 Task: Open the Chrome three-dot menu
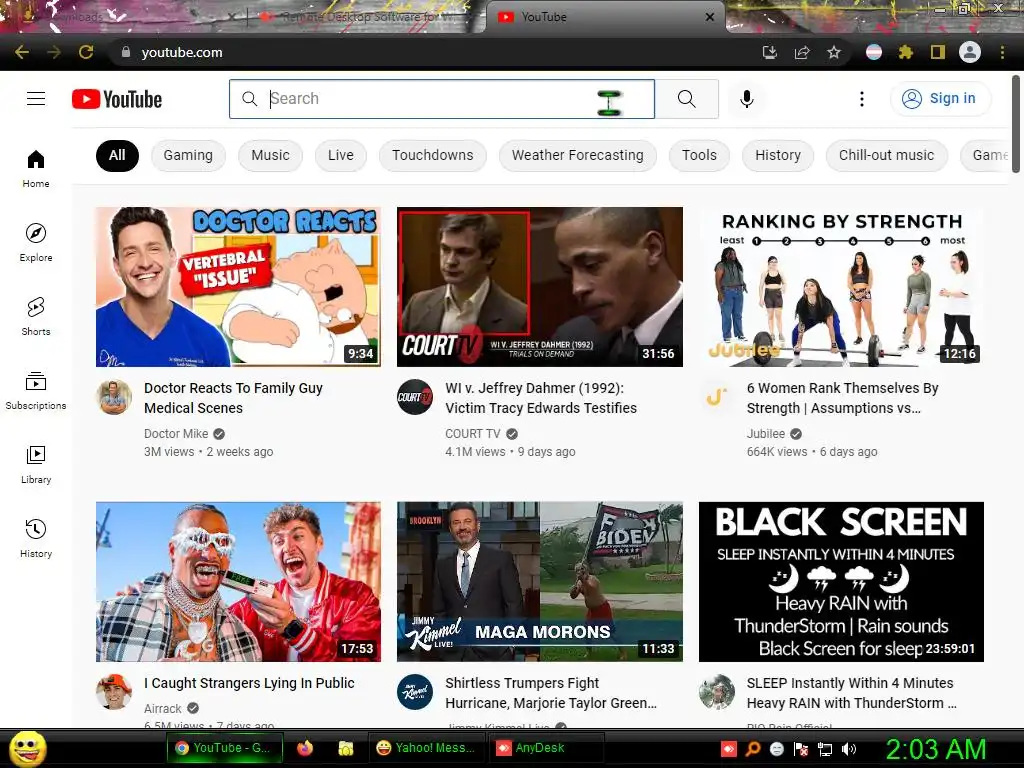[1002, 52]
